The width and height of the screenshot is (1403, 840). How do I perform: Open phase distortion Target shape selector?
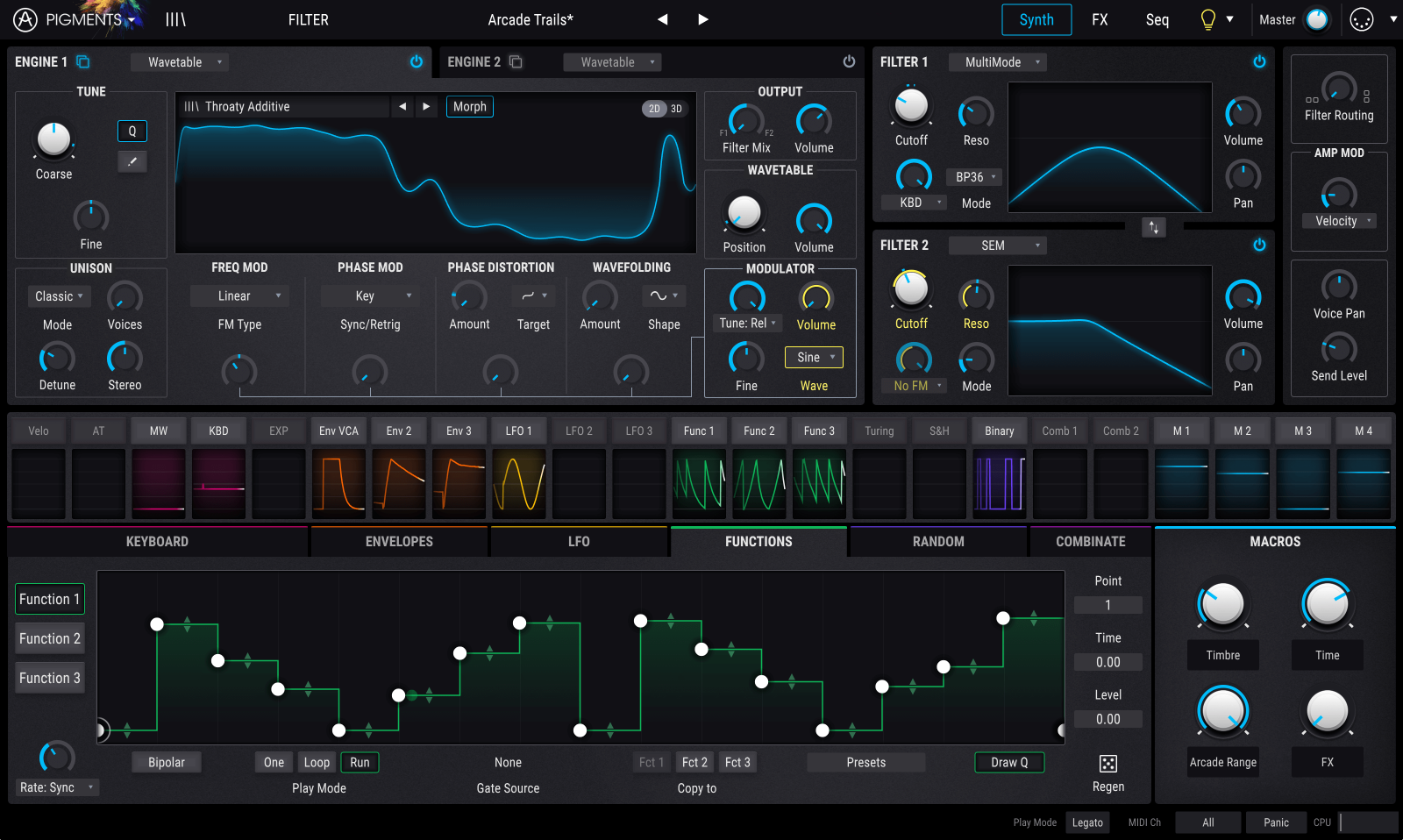[x=533, y=295]
